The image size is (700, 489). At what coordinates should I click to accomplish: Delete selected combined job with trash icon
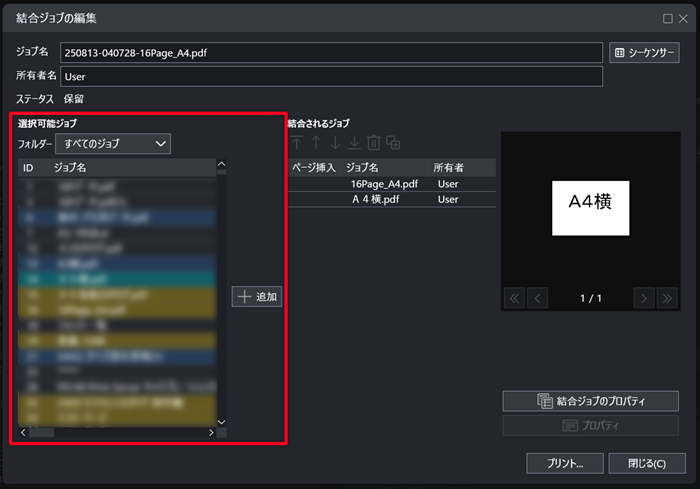click(374, 143)
